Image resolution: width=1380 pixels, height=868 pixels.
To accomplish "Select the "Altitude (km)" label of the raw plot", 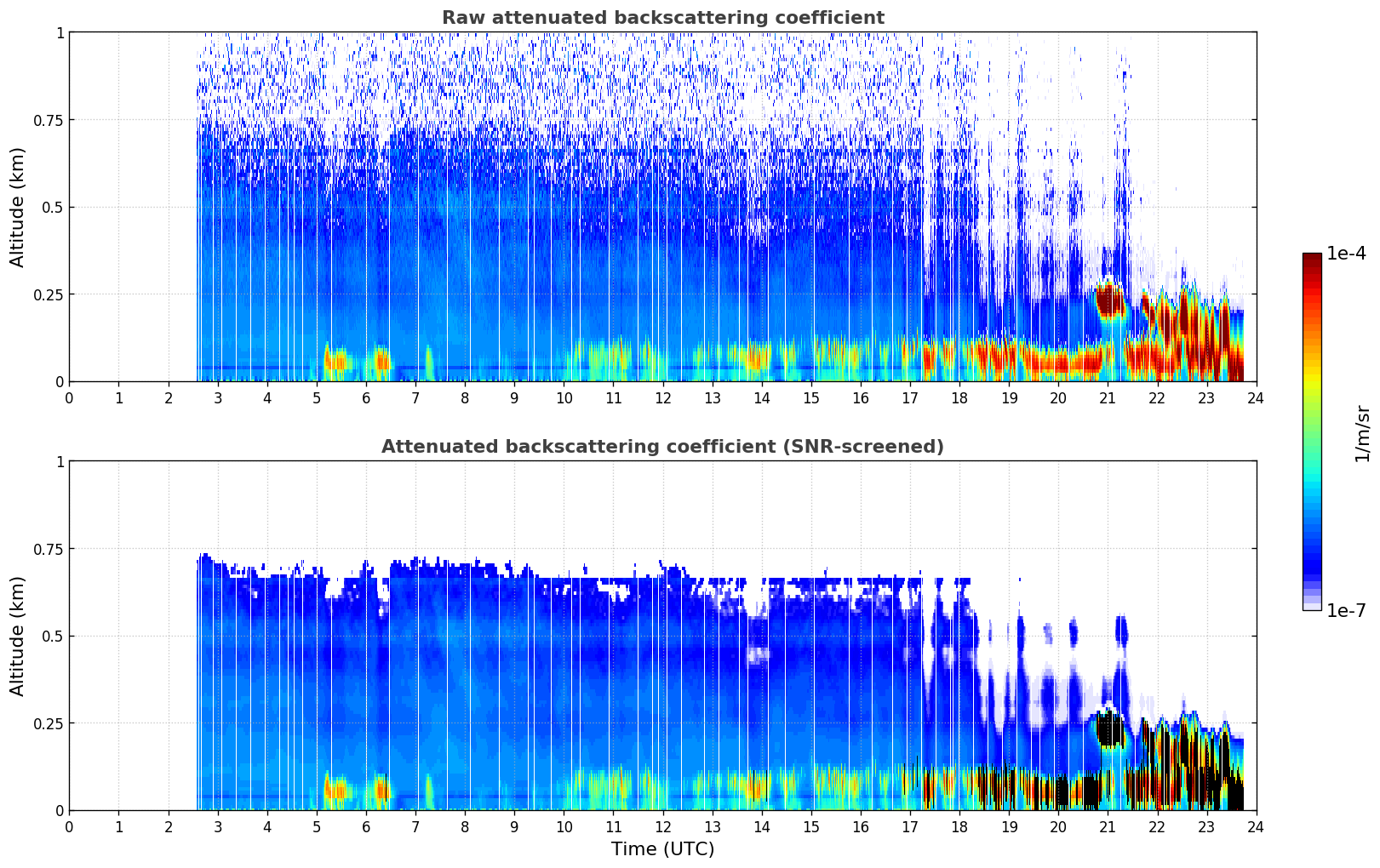I will click(x=18, y=207).
